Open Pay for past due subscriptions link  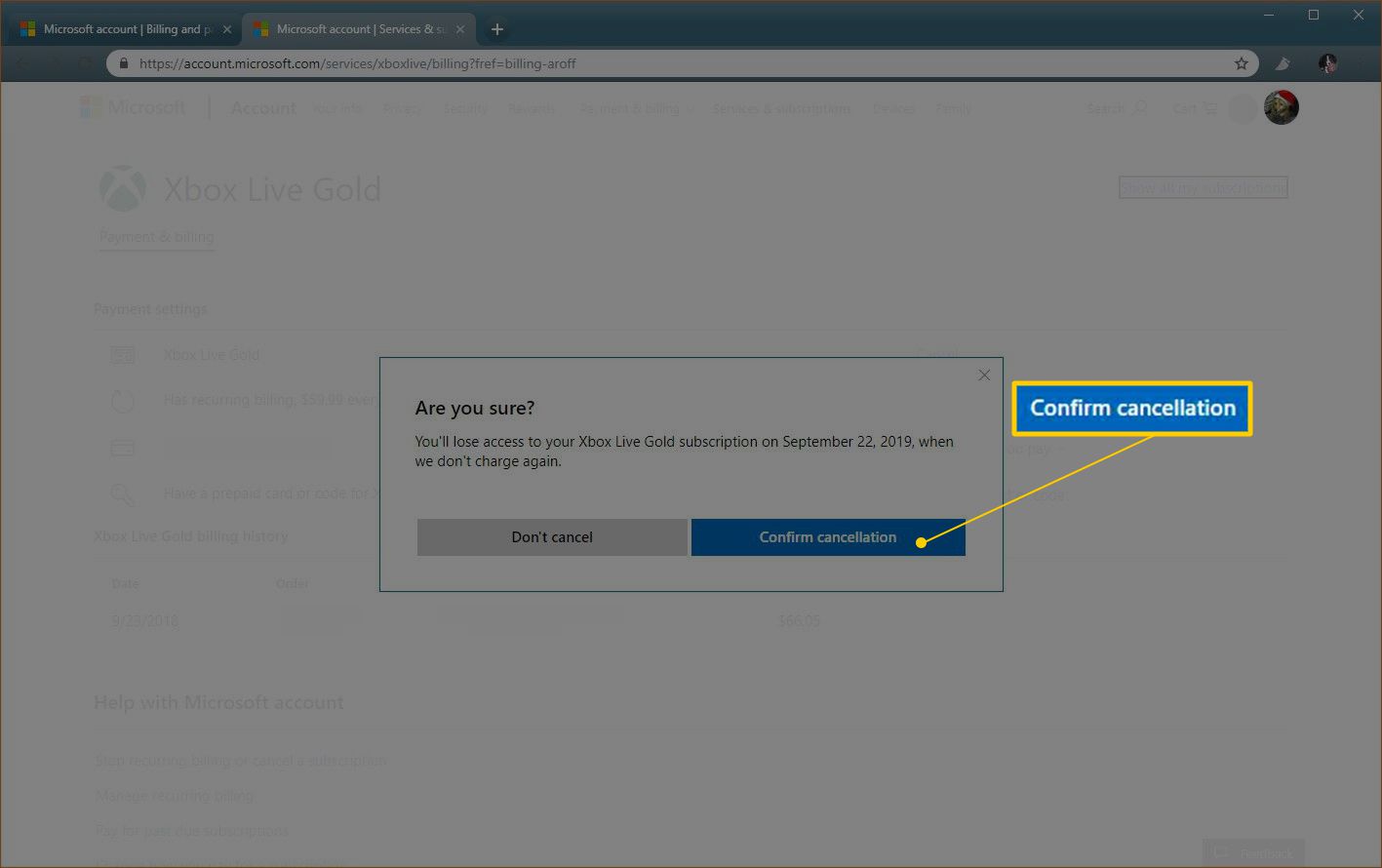(192, 831)
